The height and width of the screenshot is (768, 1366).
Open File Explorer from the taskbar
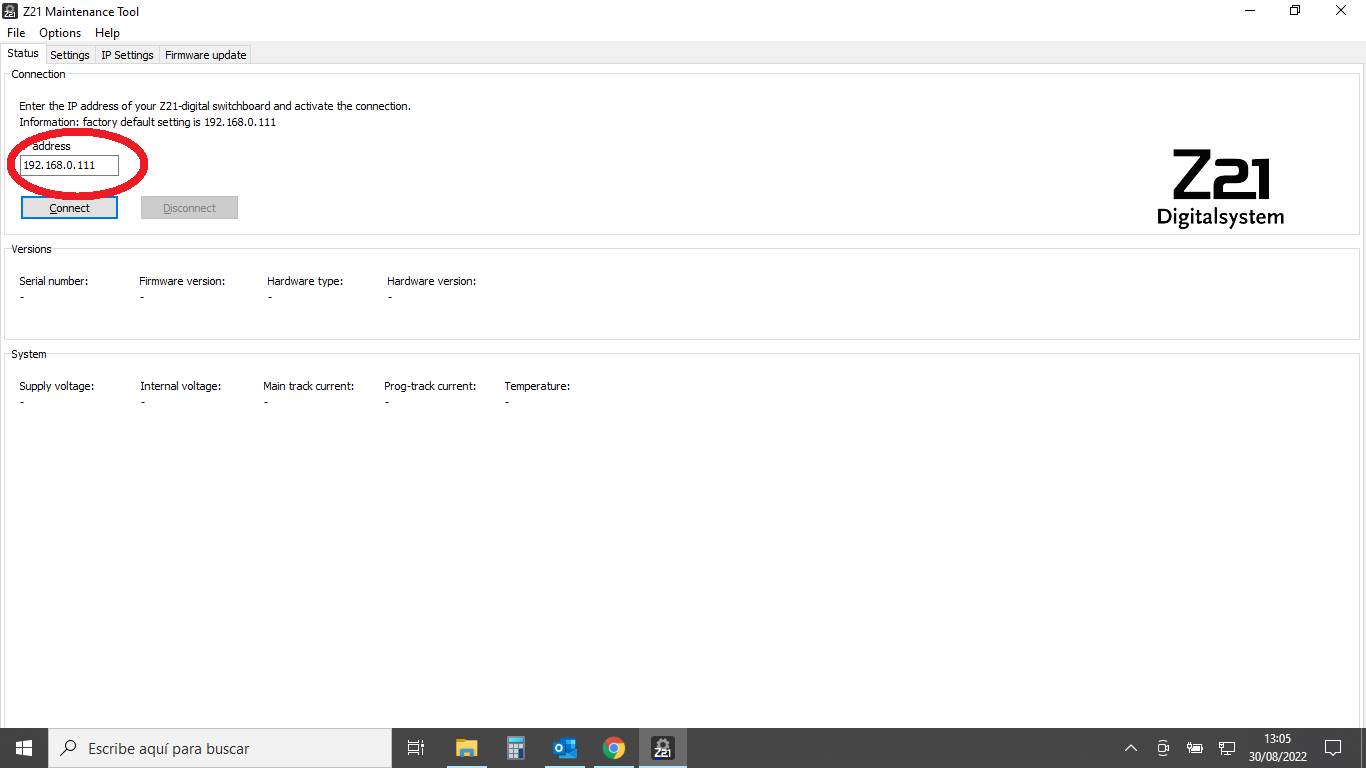(x=466, y=748)
